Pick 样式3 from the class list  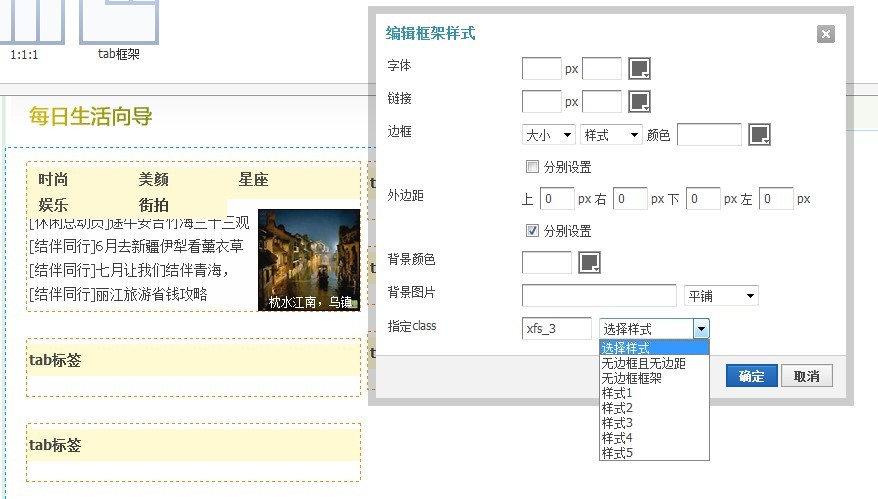654,422
